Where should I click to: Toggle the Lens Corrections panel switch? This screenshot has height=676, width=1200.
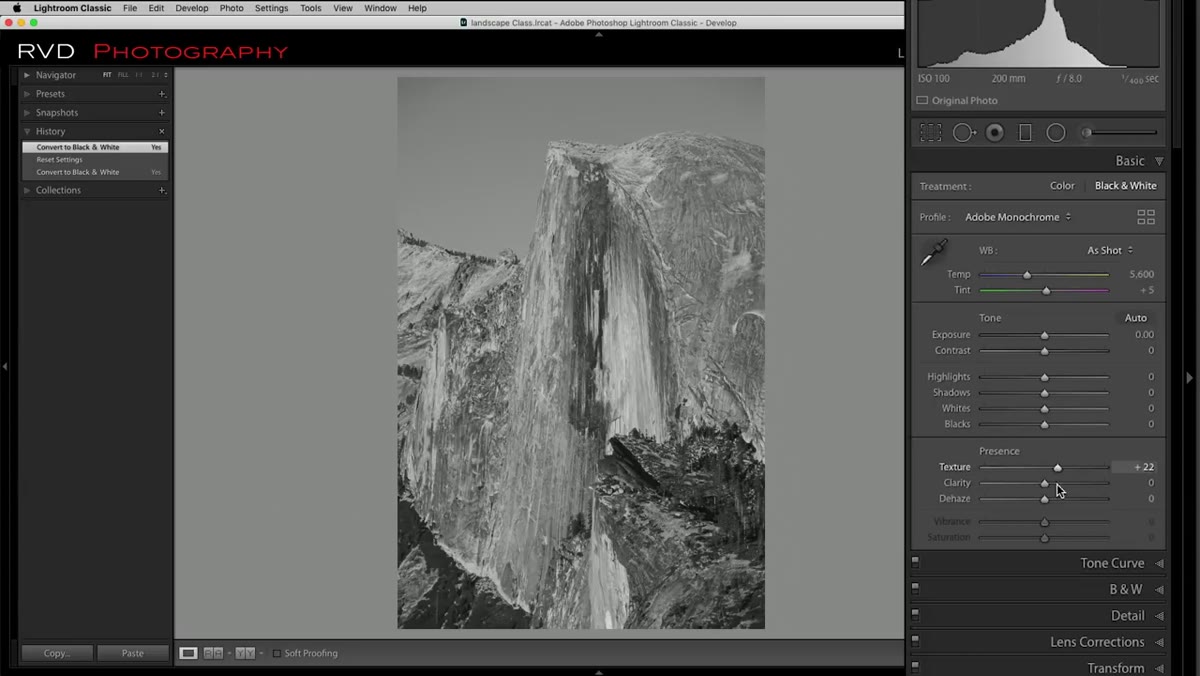(x=915, y=642)
